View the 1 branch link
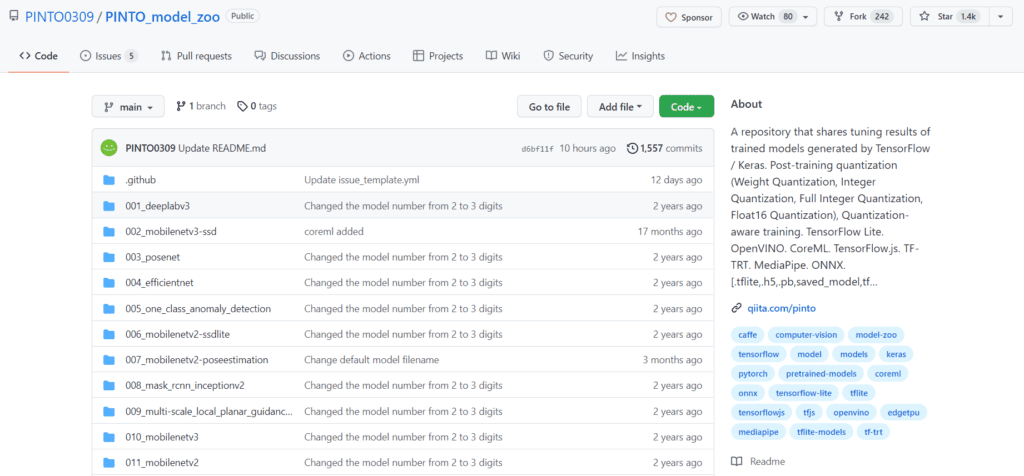The height and width of the screenshot is (476, 1024). point(200,106)
